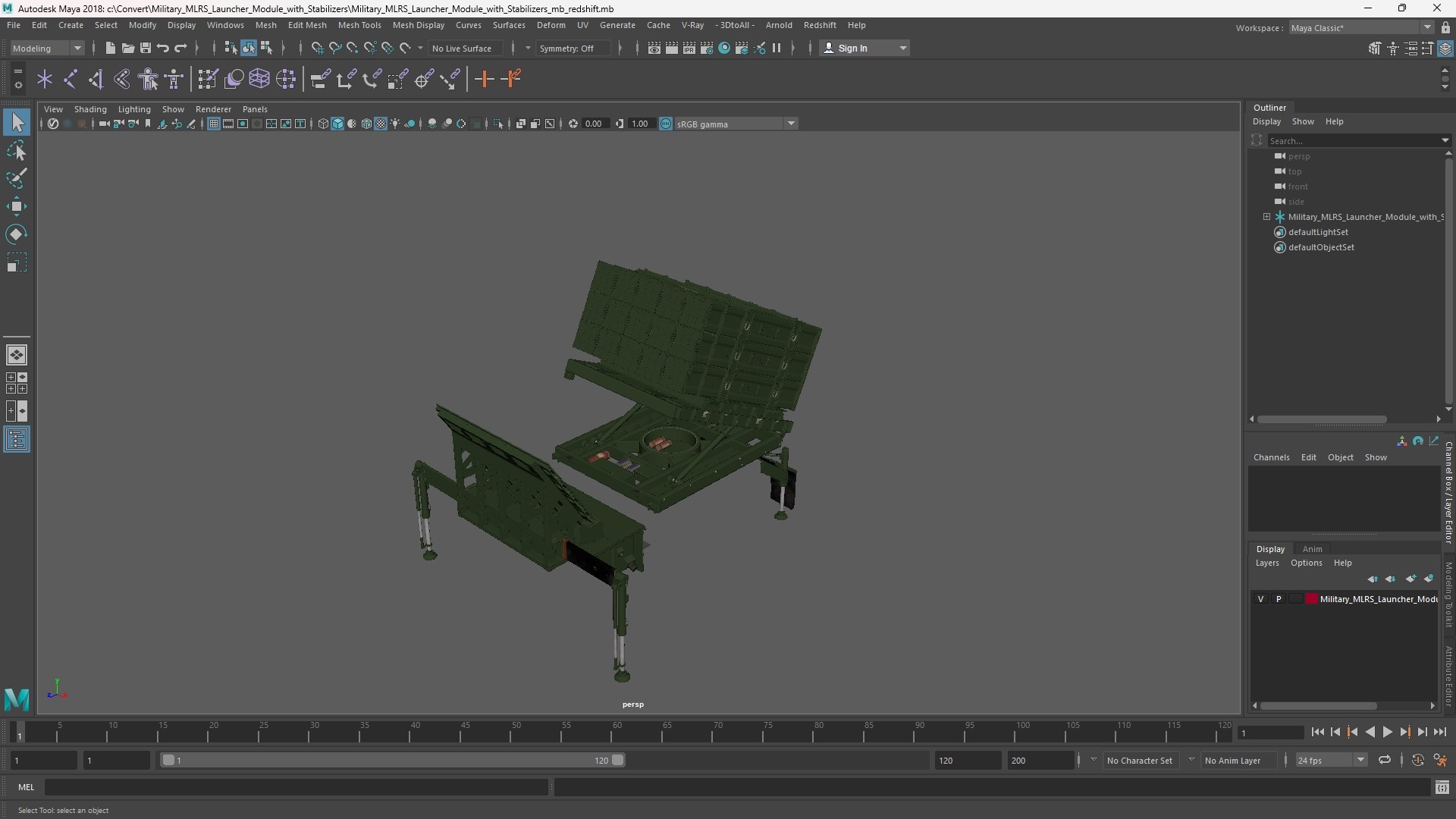The height and width of the screenshot is (819, 1456).
Task: Click the MEL command line input
Action: [296, 787]
